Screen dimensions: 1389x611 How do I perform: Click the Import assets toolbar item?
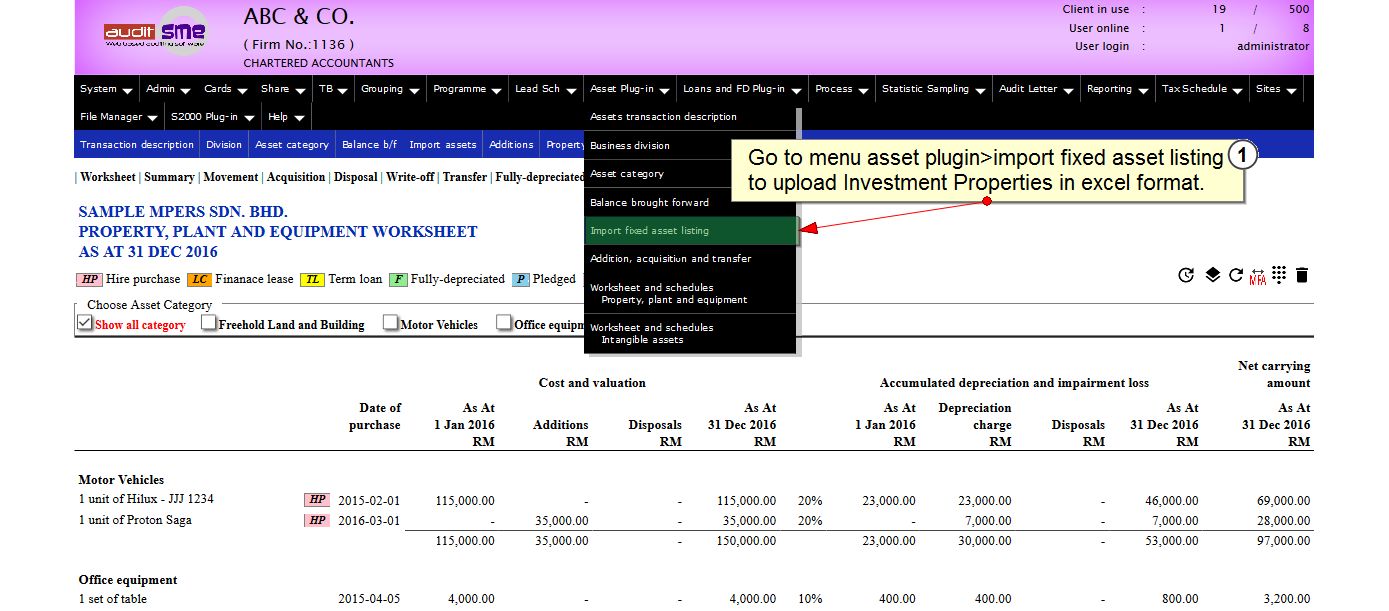point(442,145)
